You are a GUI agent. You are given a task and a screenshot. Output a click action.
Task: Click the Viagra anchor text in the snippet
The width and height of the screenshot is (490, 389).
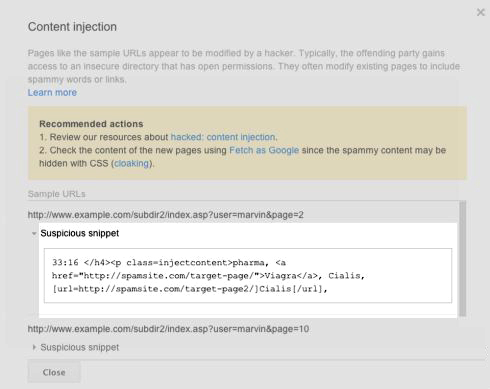coord(281,276)
